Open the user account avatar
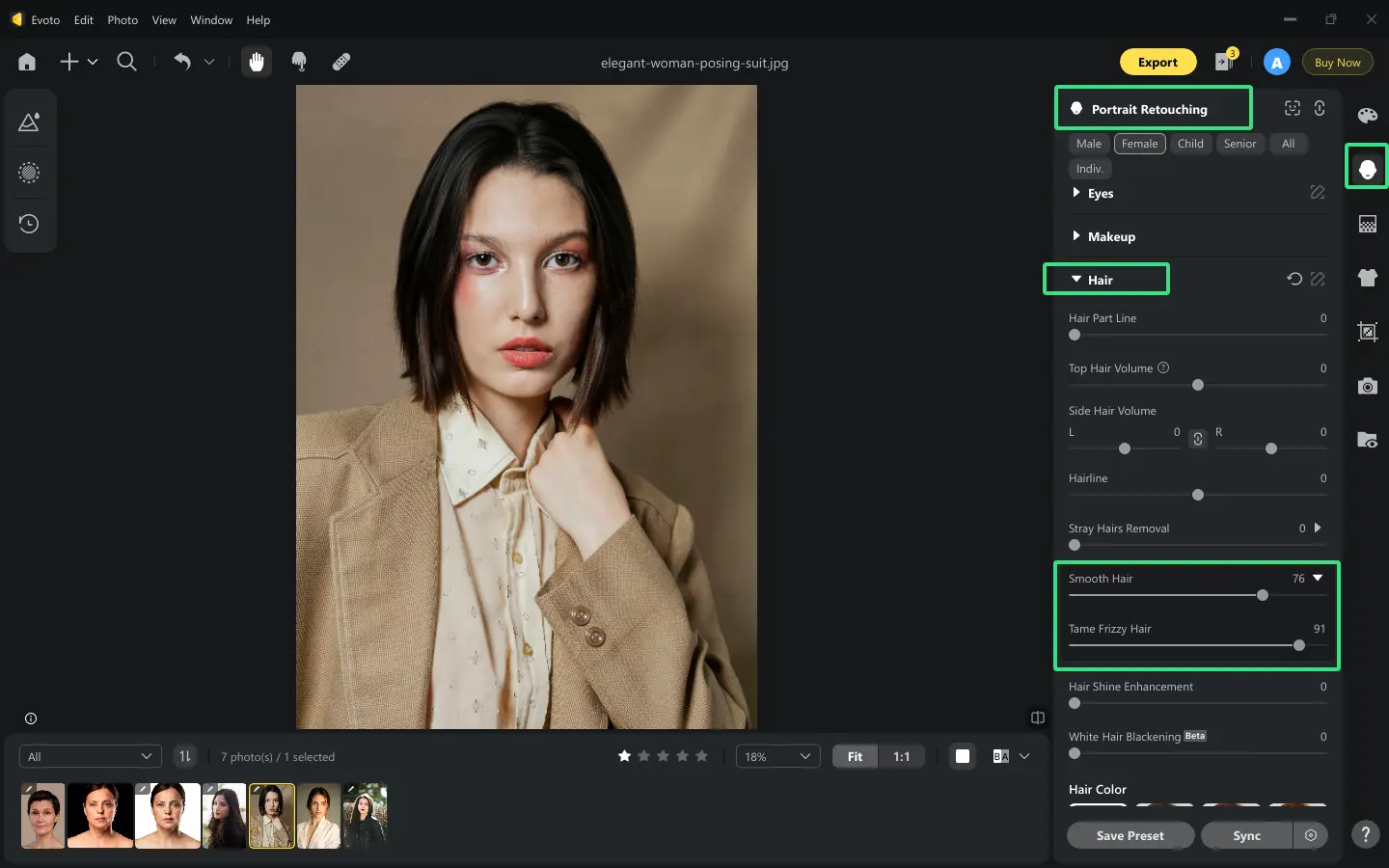1389x868 pixels. 1276,63
